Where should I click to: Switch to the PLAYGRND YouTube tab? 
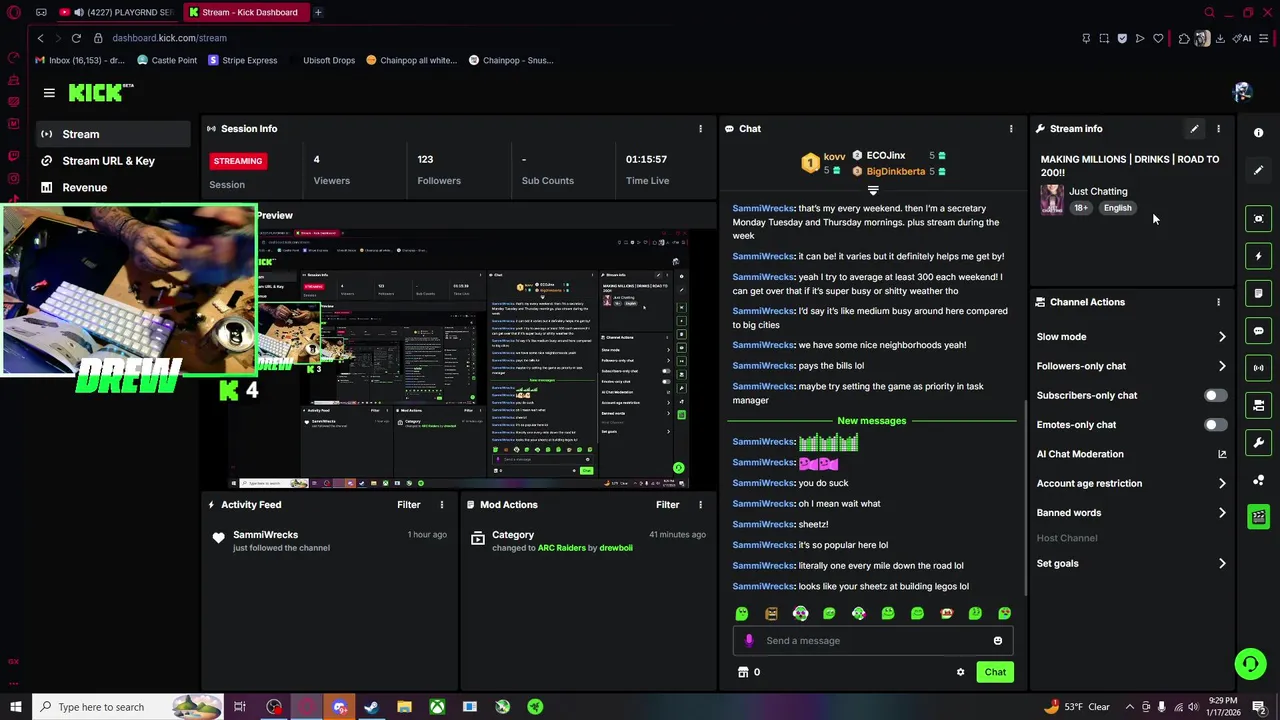tap(116, 13)
